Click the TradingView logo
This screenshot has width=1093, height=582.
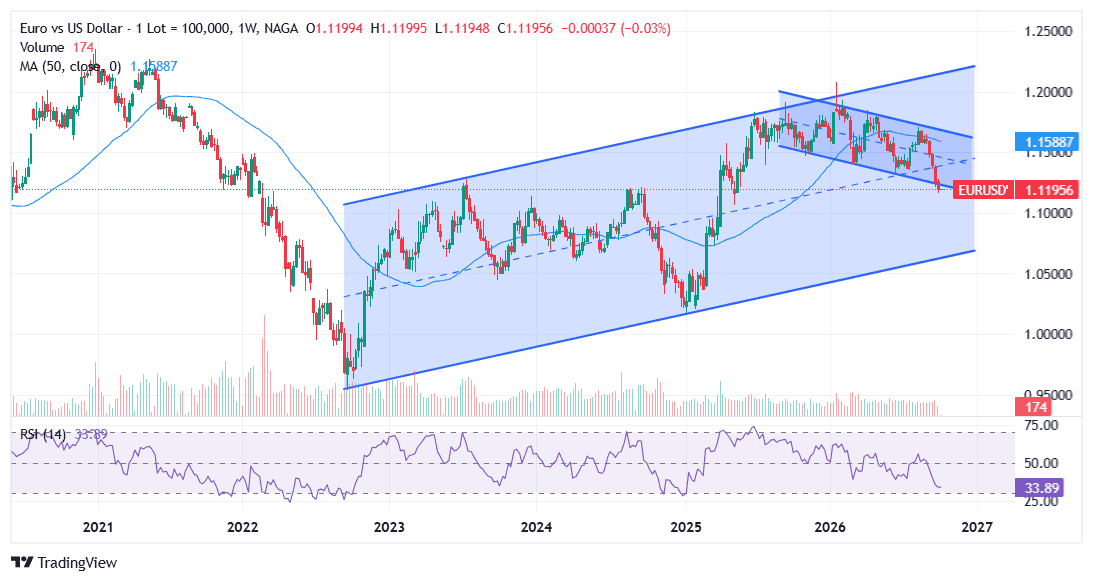click(x=64, y=562)
